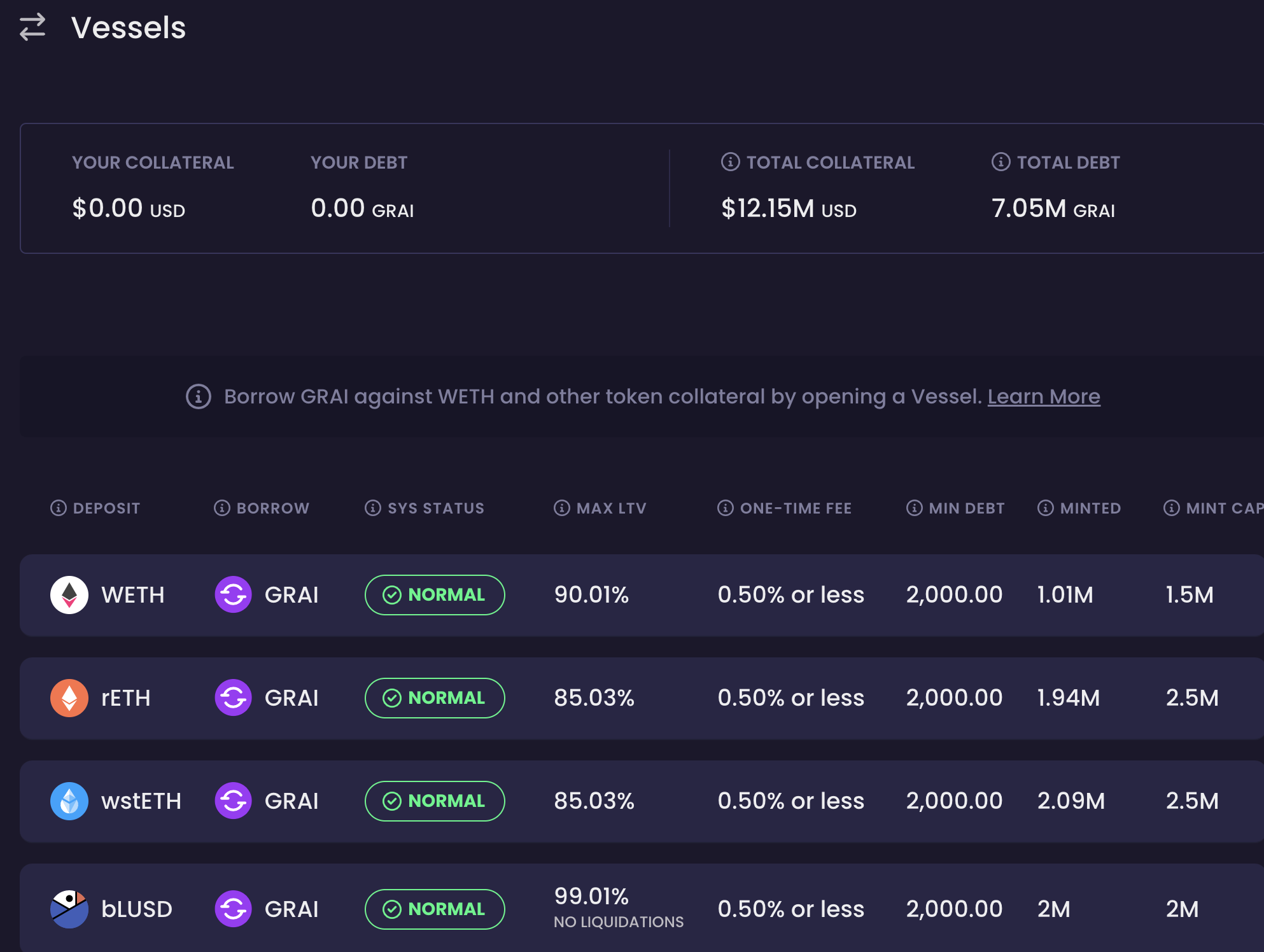
Task: Click the NORMAL status badge in the bLUSD row
Action: pos(435,909)
